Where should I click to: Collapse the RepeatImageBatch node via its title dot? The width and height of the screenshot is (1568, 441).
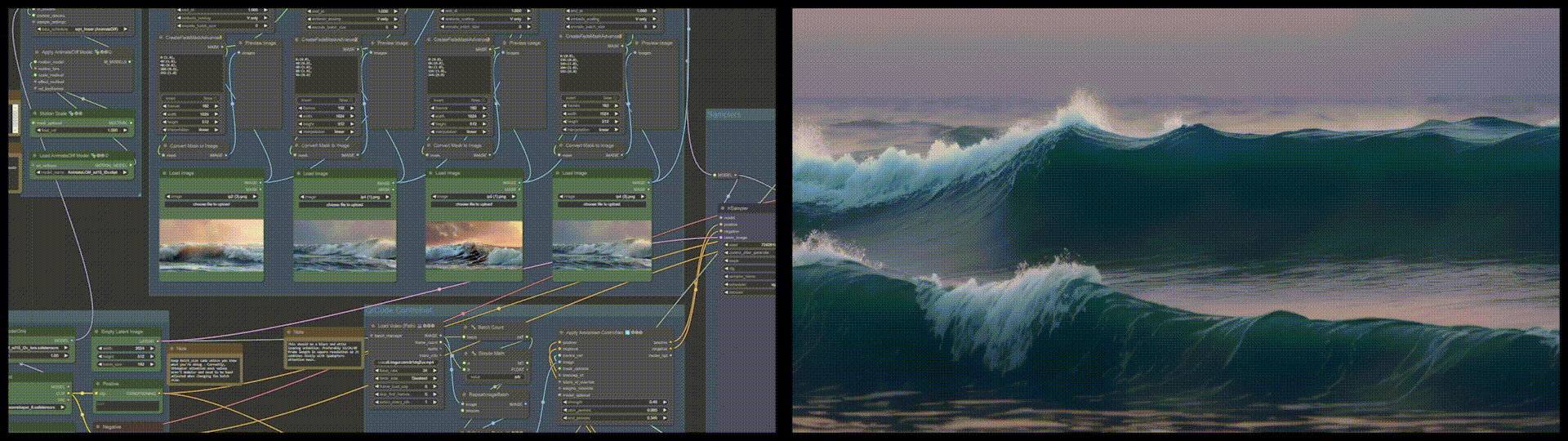click(464, 394)
